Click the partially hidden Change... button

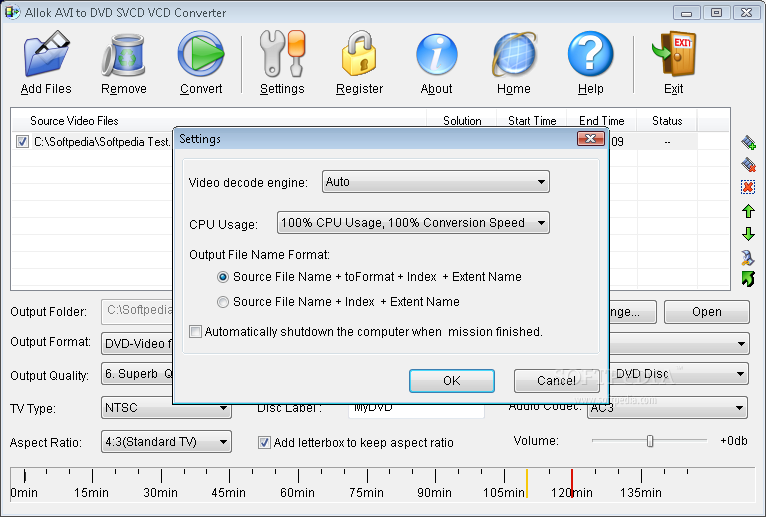633,312
